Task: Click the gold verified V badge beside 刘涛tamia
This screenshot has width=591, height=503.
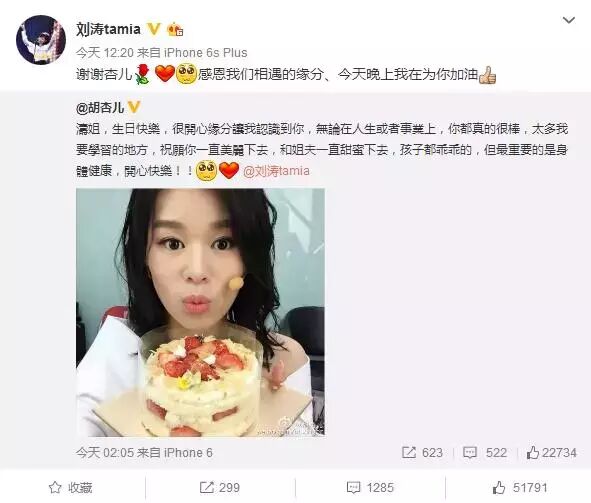Action: 153,29
